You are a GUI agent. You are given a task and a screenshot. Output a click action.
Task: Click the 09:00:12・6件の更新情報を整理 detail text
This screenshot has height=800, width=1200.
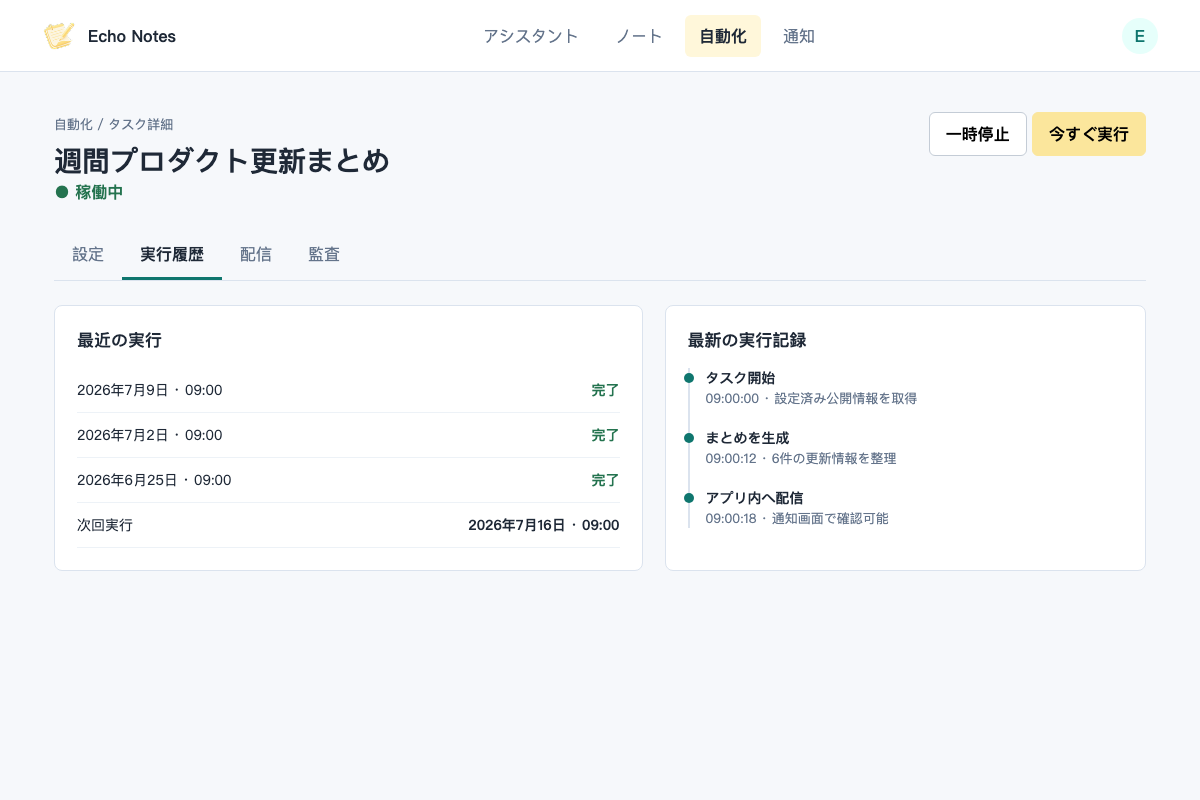pos(801,458)
